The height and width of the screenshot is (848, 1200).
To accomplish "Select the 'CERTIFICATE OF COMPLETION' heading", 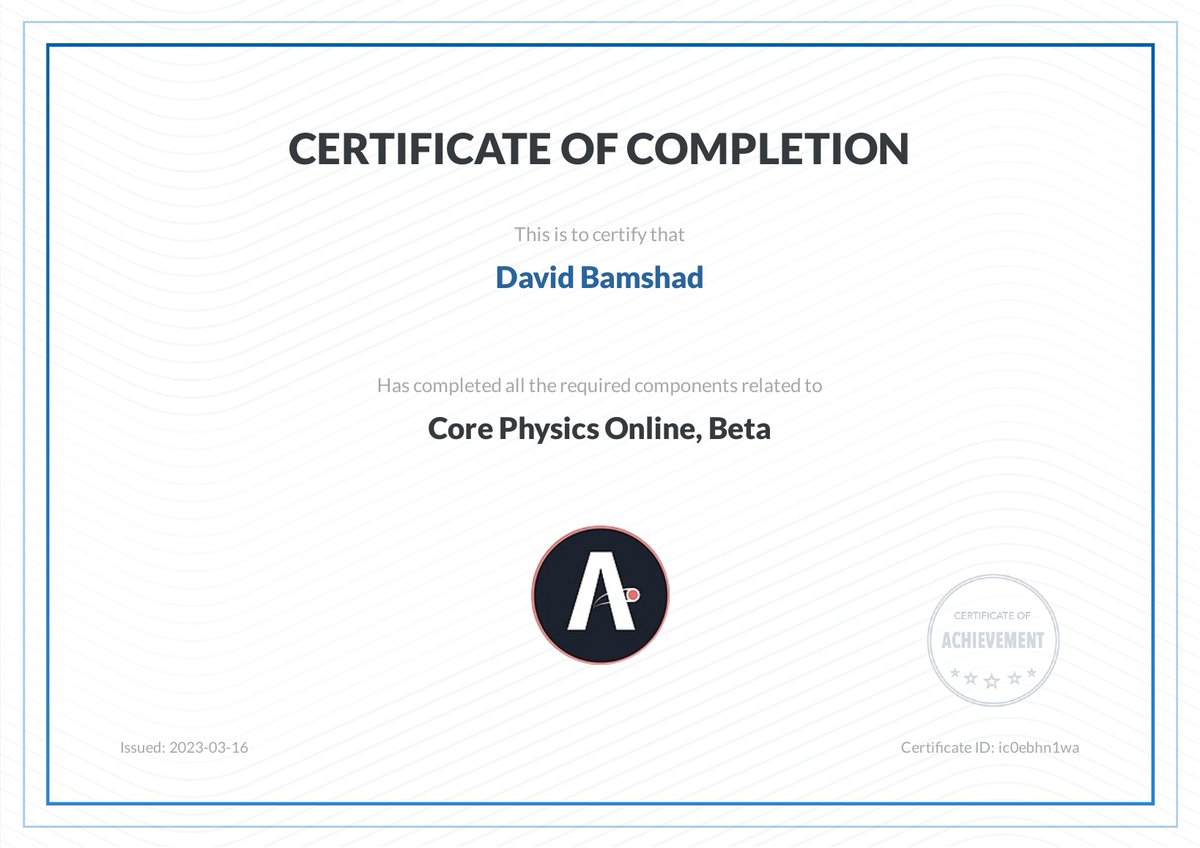I will [x=599, y=149].
